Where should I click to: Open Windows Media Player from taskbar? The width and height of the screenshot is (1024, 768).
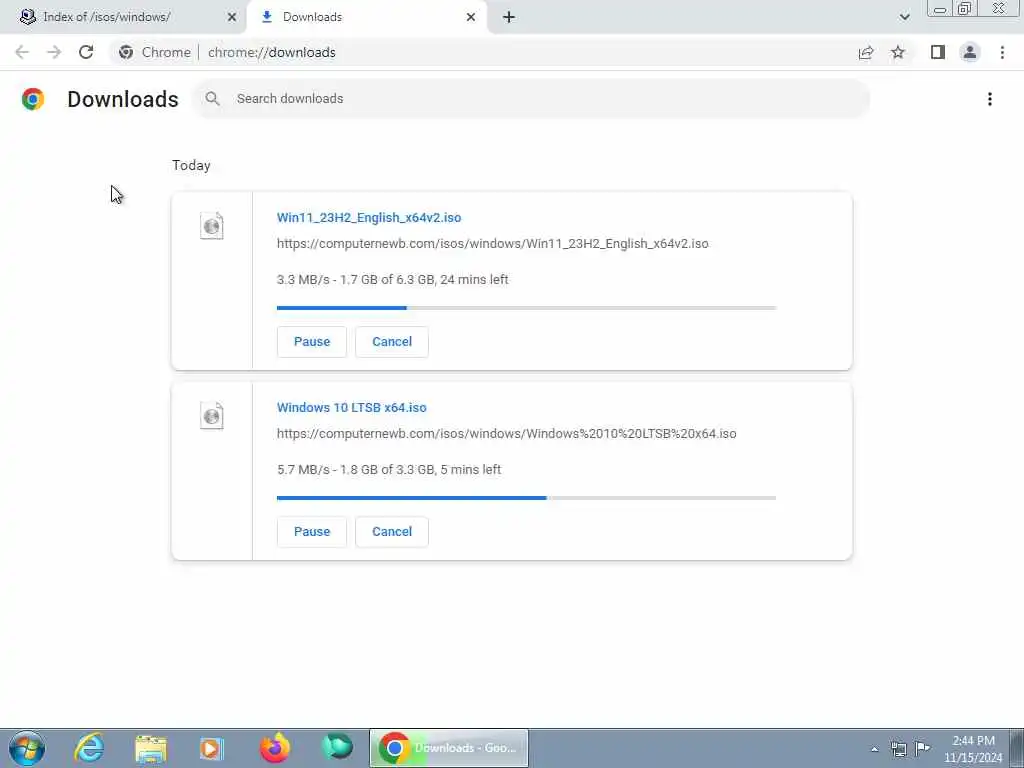point(212,748)
